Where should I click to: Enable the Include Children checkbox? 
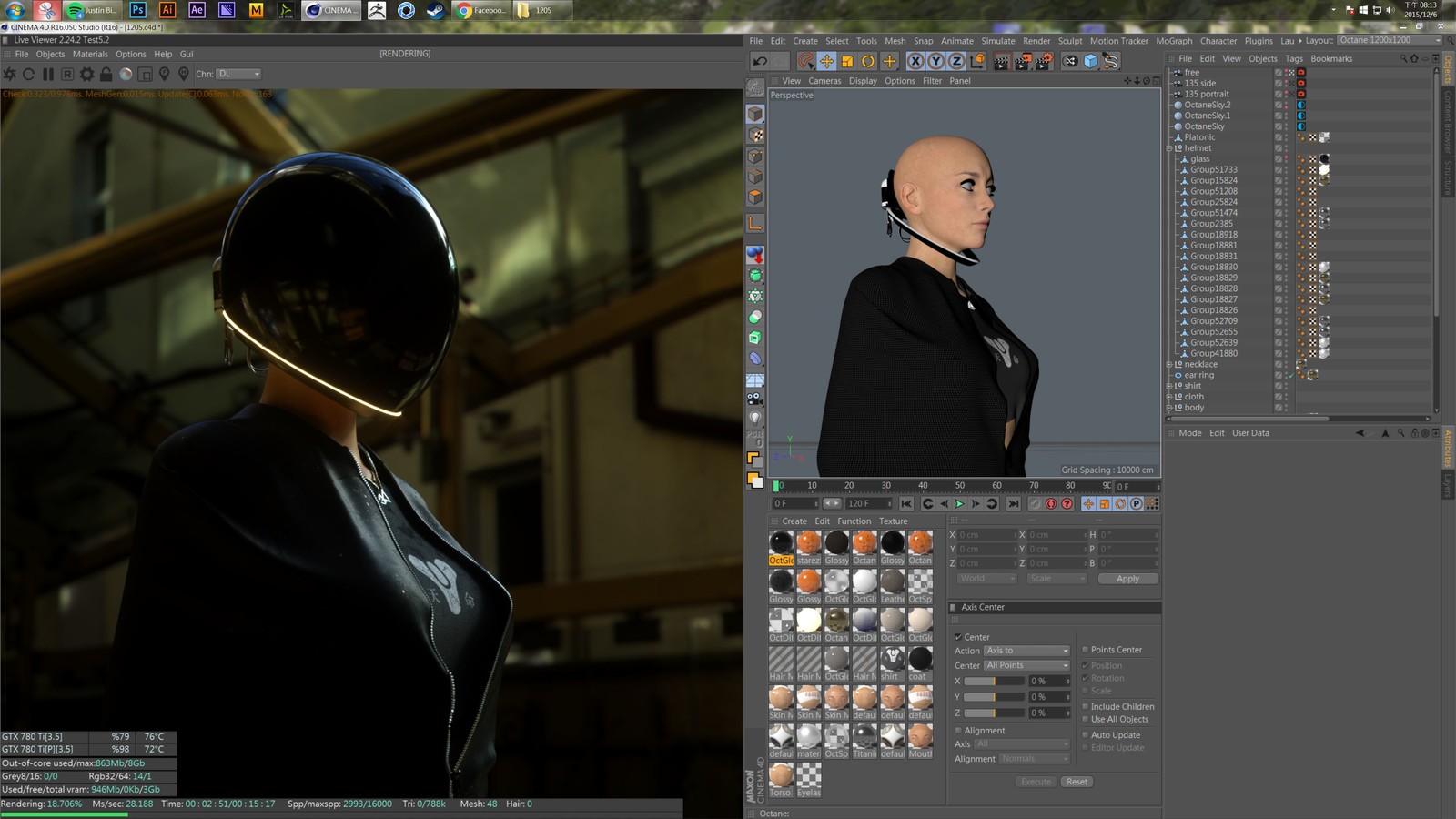1085,706
